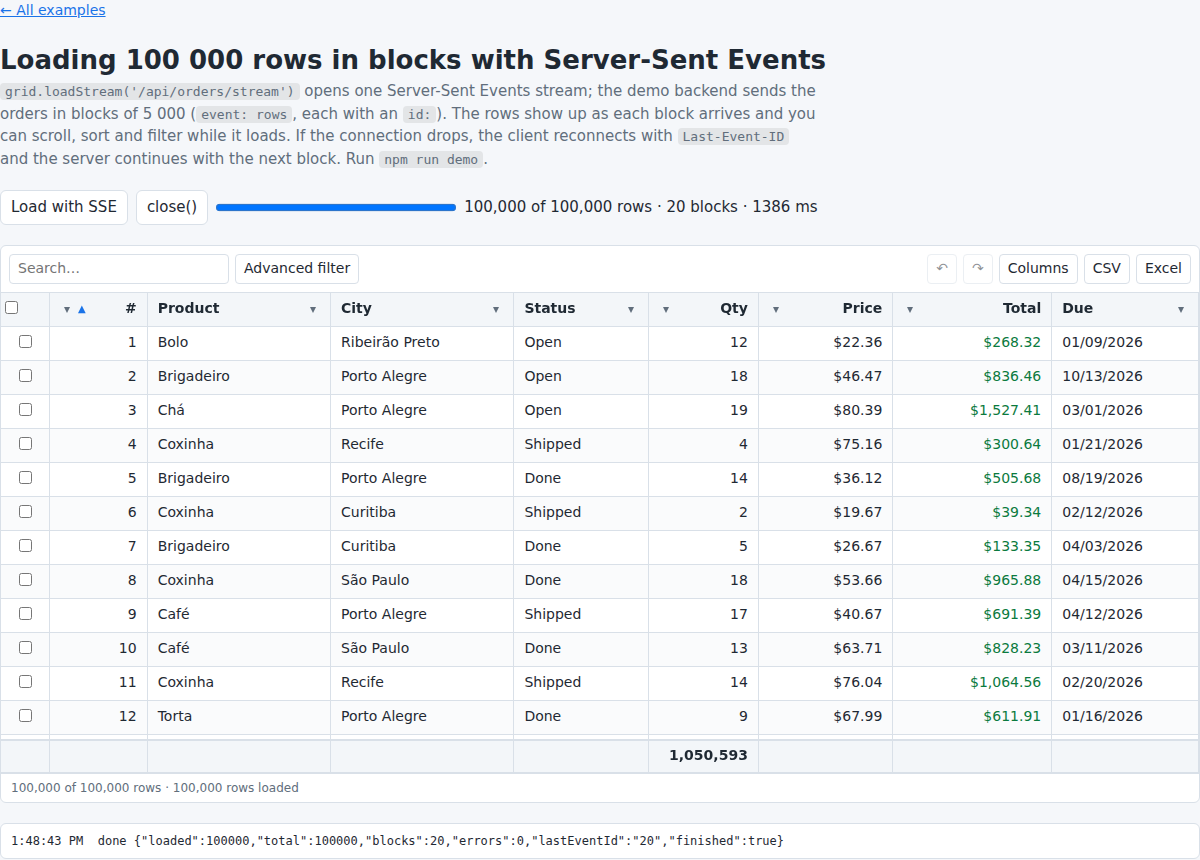This screenshot has height=860, width=1200.
Task: Check the row 8 São Paulo checkbox
Action: 25,580
